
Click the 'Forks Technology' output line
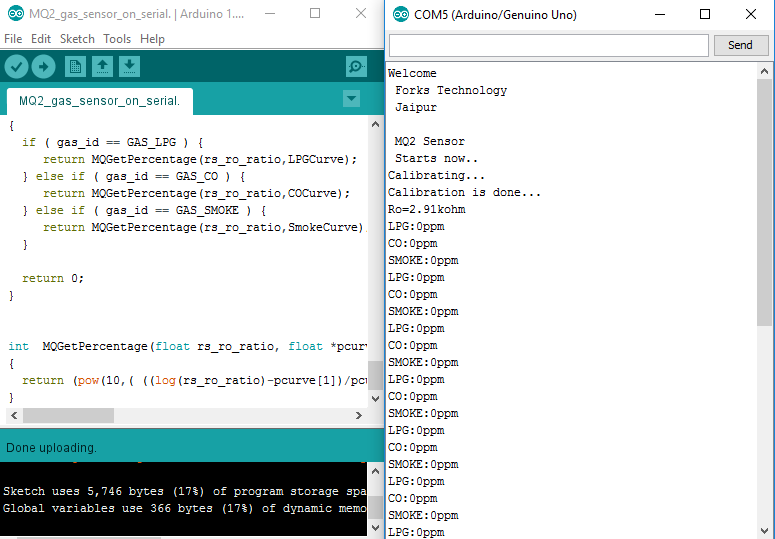coord(451,90)
